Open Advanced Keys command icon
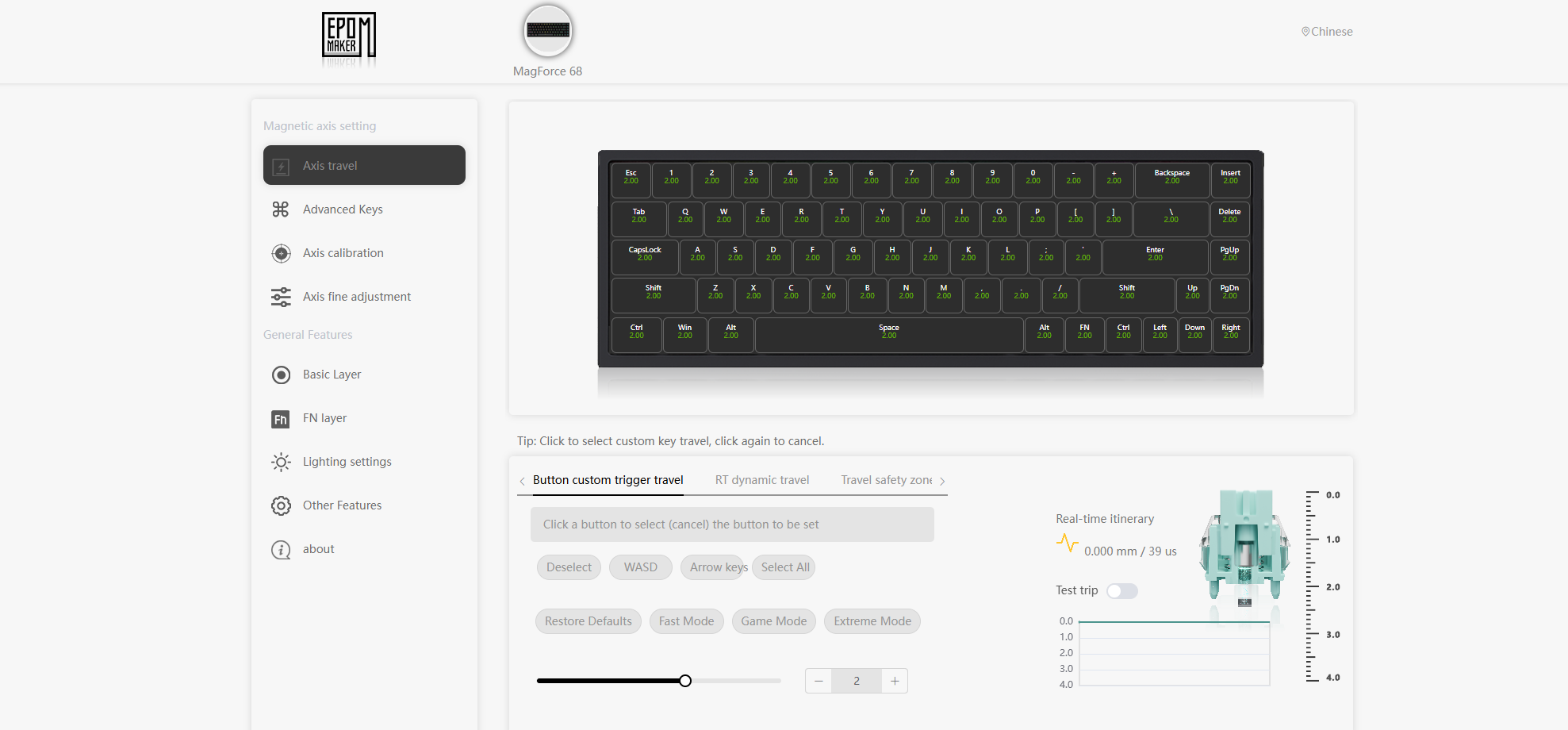The height and width of the screenshot is (730, 1568). 281,209
